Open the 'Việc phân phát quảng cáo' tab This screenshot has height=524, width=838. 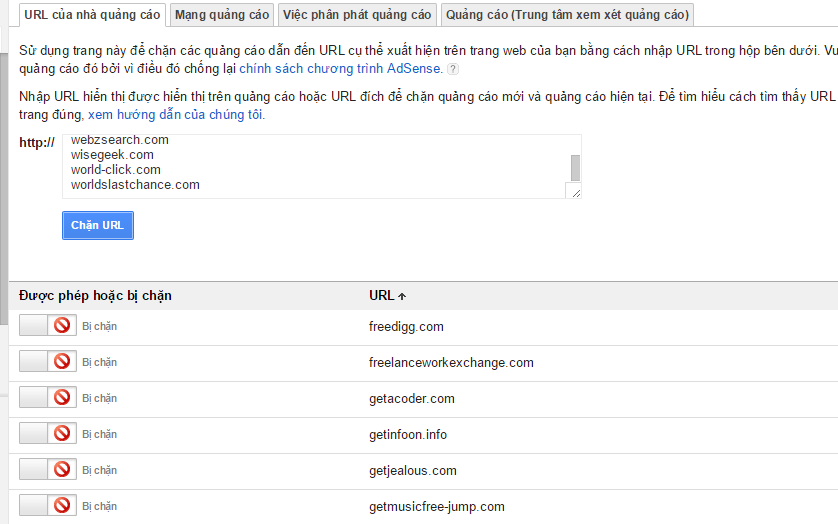(x=357, y=15)
